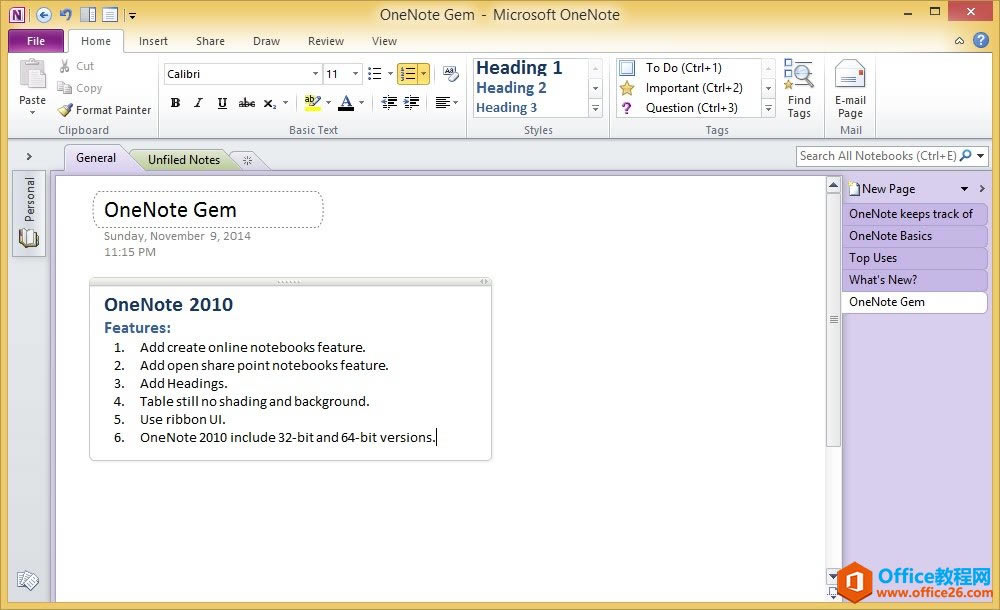Apply Strikethrough formatting

246,103
